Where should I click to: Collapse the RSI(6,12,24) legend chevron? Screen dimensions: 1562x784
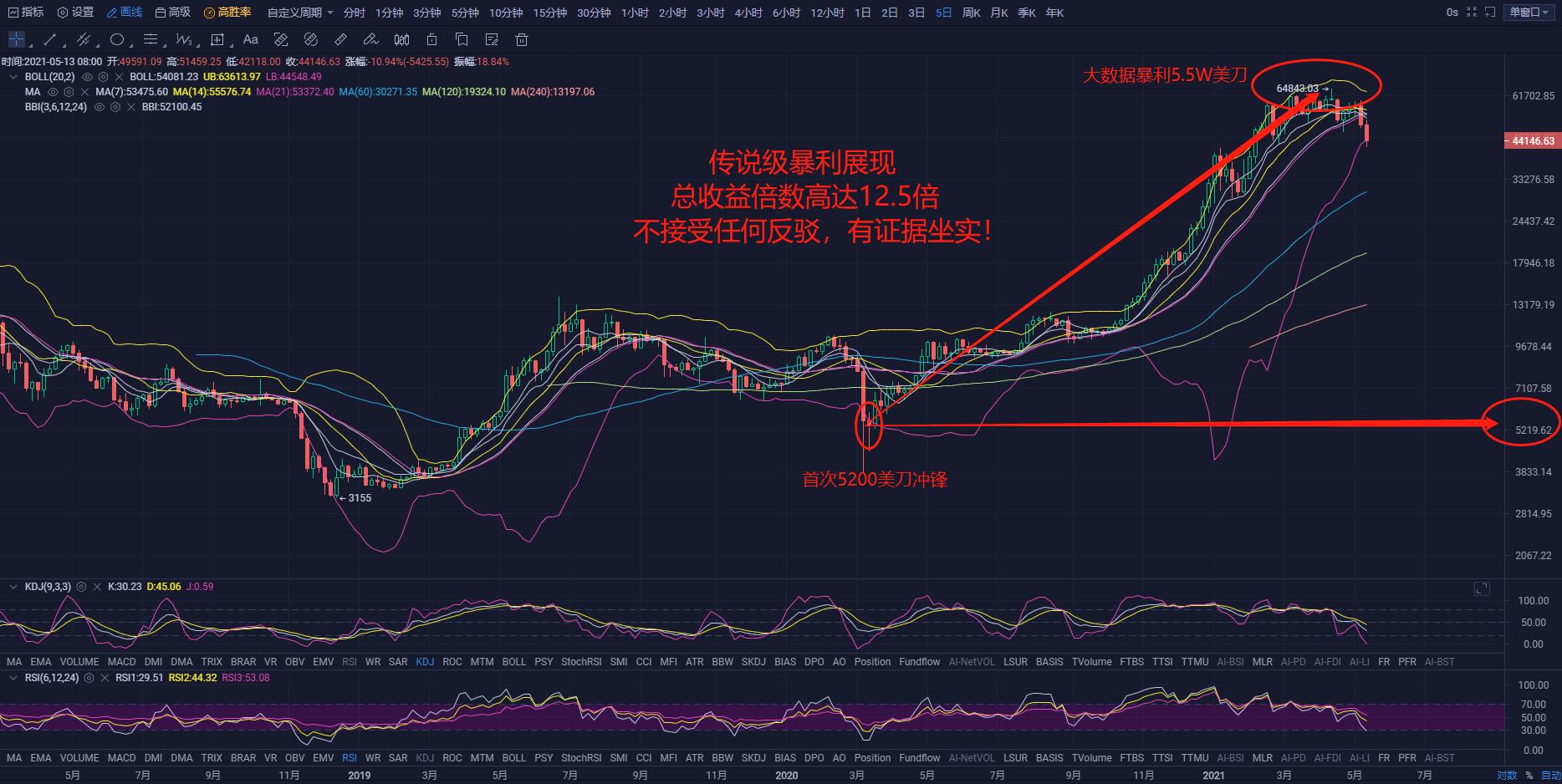tap(13, 678)
